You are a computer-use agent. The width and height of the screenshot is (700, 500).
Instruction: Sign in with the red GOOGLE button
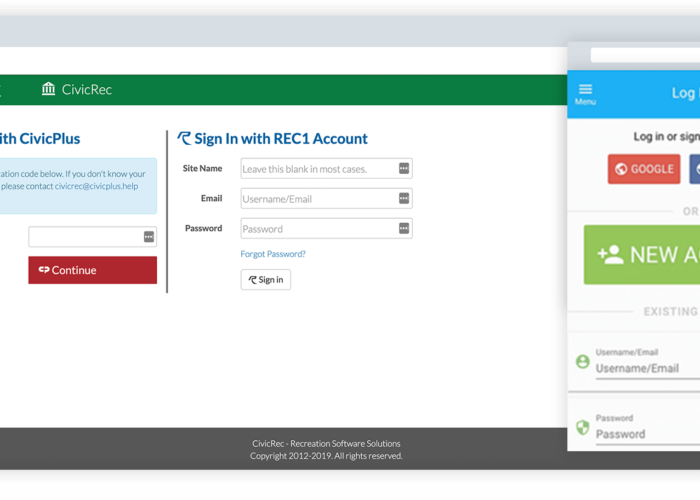click(x=644, y=169)
